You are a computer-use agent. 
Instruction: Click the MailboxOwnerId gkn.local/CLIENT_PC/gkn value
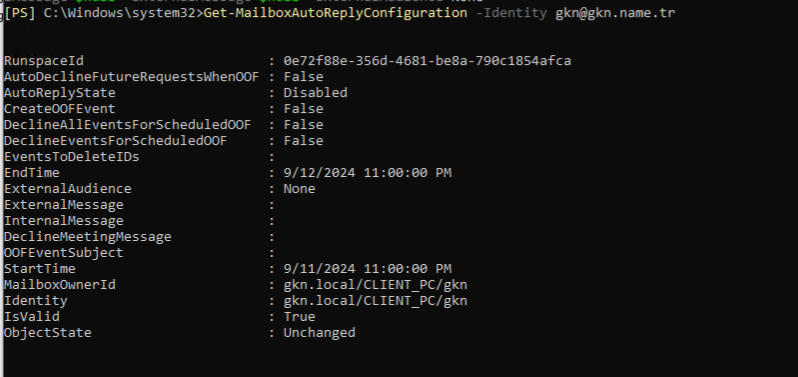click(375, 285)
